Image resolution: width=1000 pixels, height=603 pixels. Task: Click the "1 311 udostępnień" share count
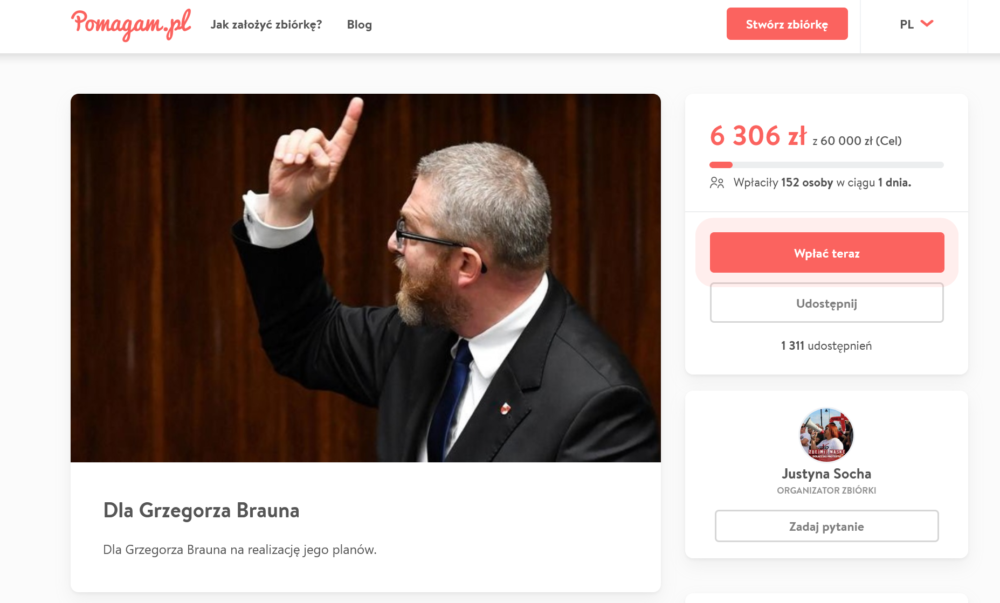click(x=827, y=345)
